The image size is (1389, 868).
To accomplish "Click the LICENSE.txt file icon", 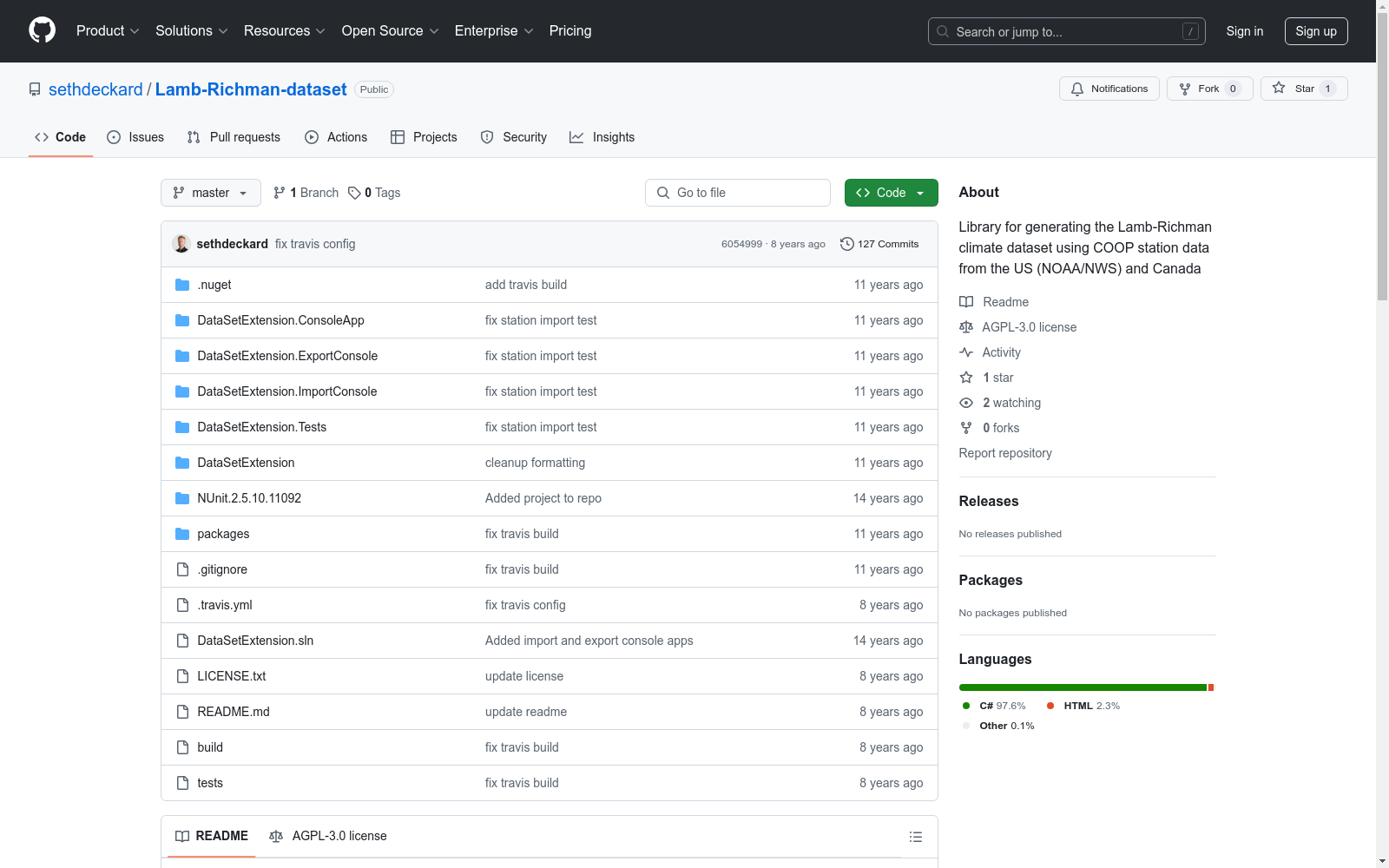I will pos(182,676).
